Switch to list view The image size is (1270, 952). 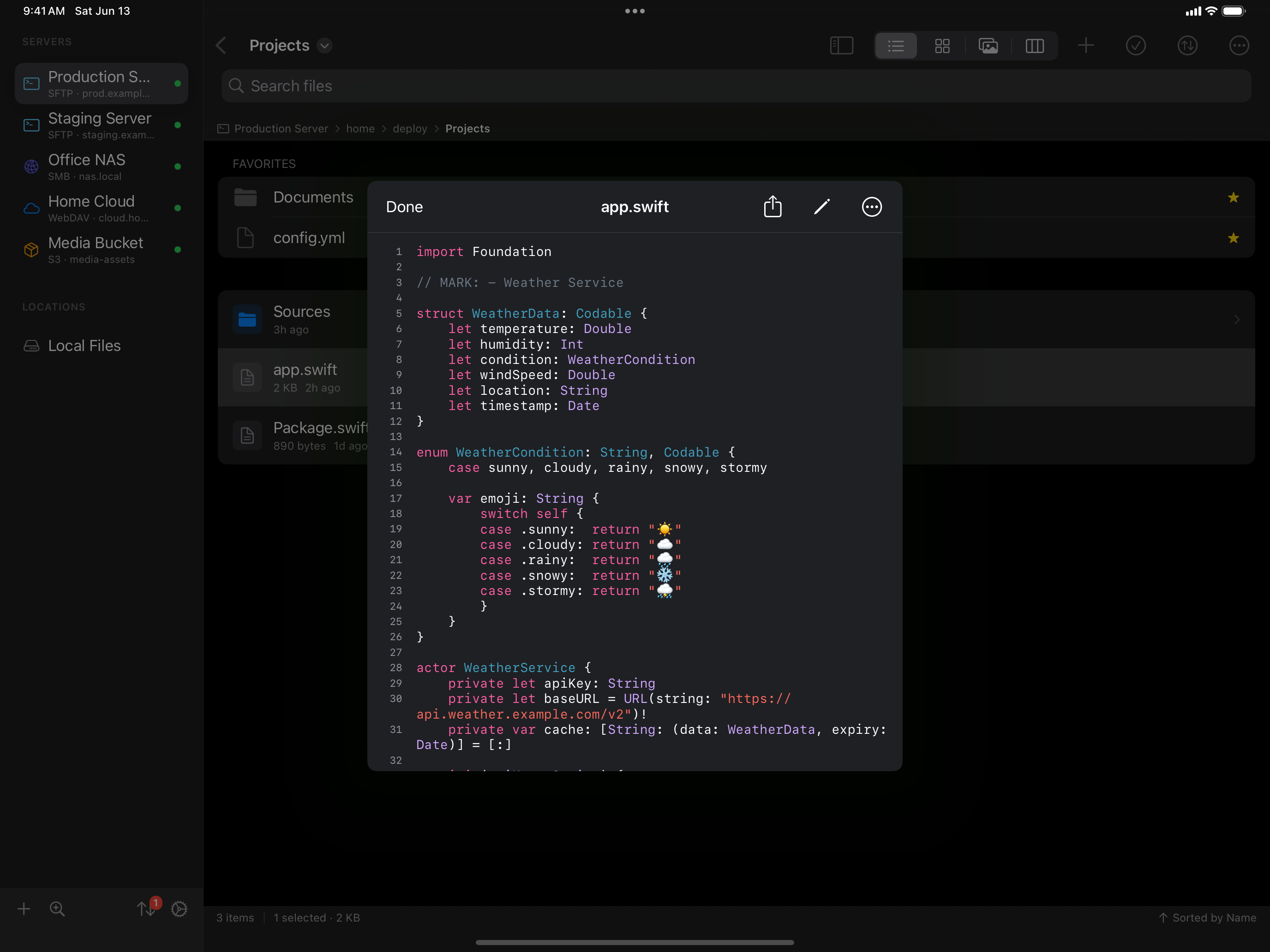point(896,45)
